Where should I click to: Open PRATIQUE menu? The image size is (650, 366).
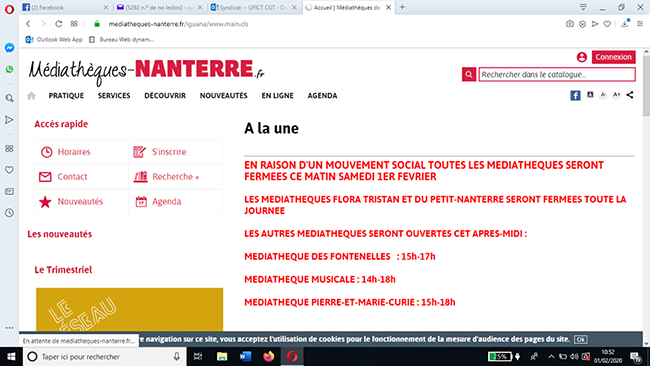[x=66, y=96]
